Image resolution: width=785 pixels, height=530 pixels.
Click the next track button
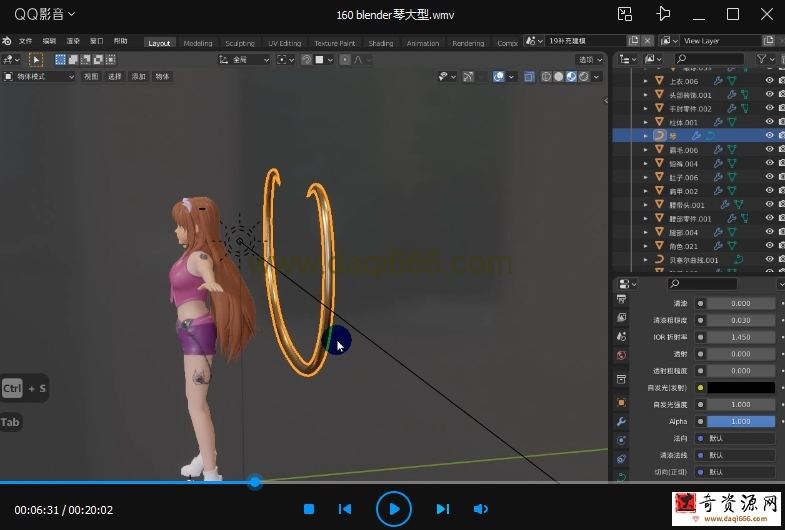point(443,509)
